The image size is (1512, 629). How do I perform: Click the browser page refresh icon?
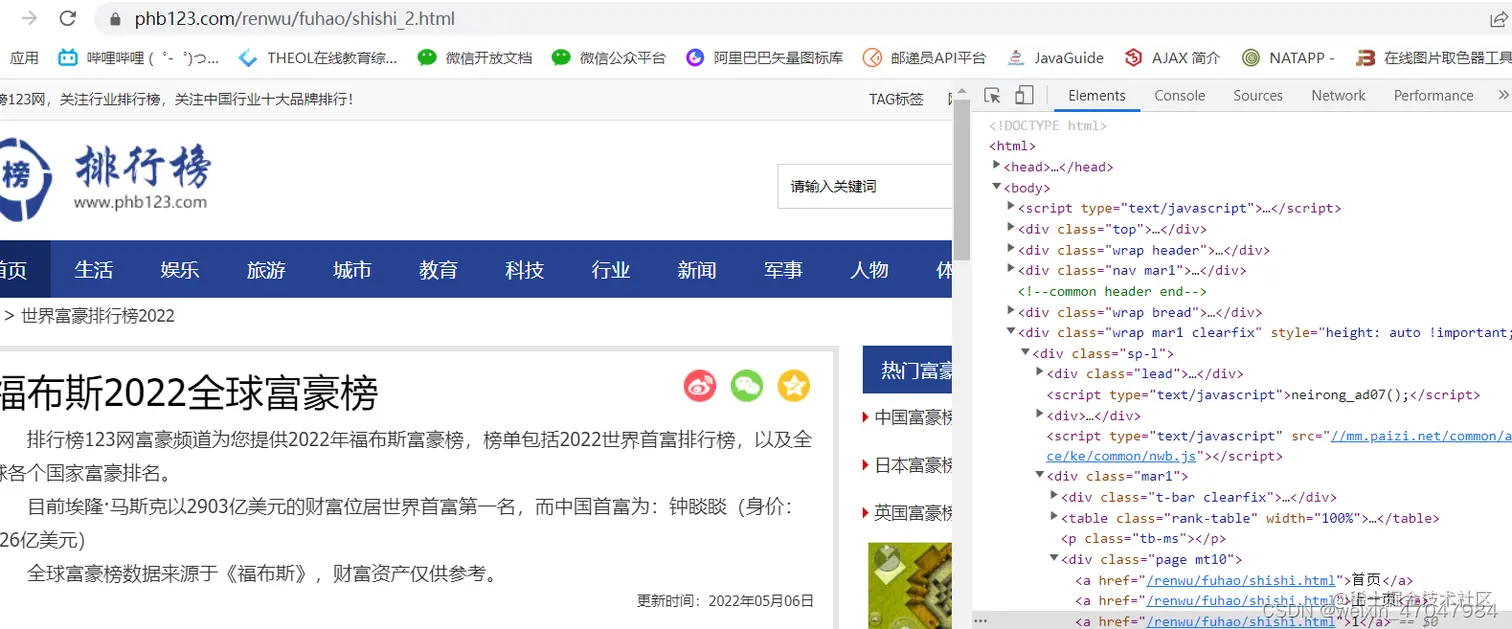click(67, 18)
